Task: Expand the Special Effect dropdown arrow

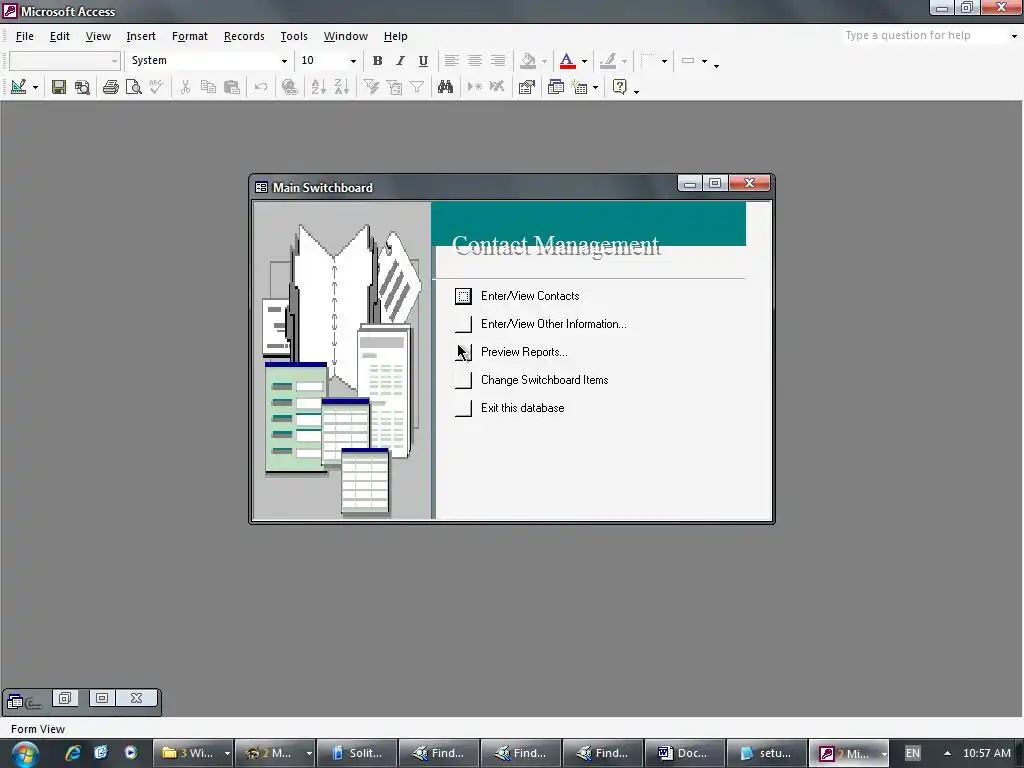Action: pyautogui.click(x=704, y=61)
